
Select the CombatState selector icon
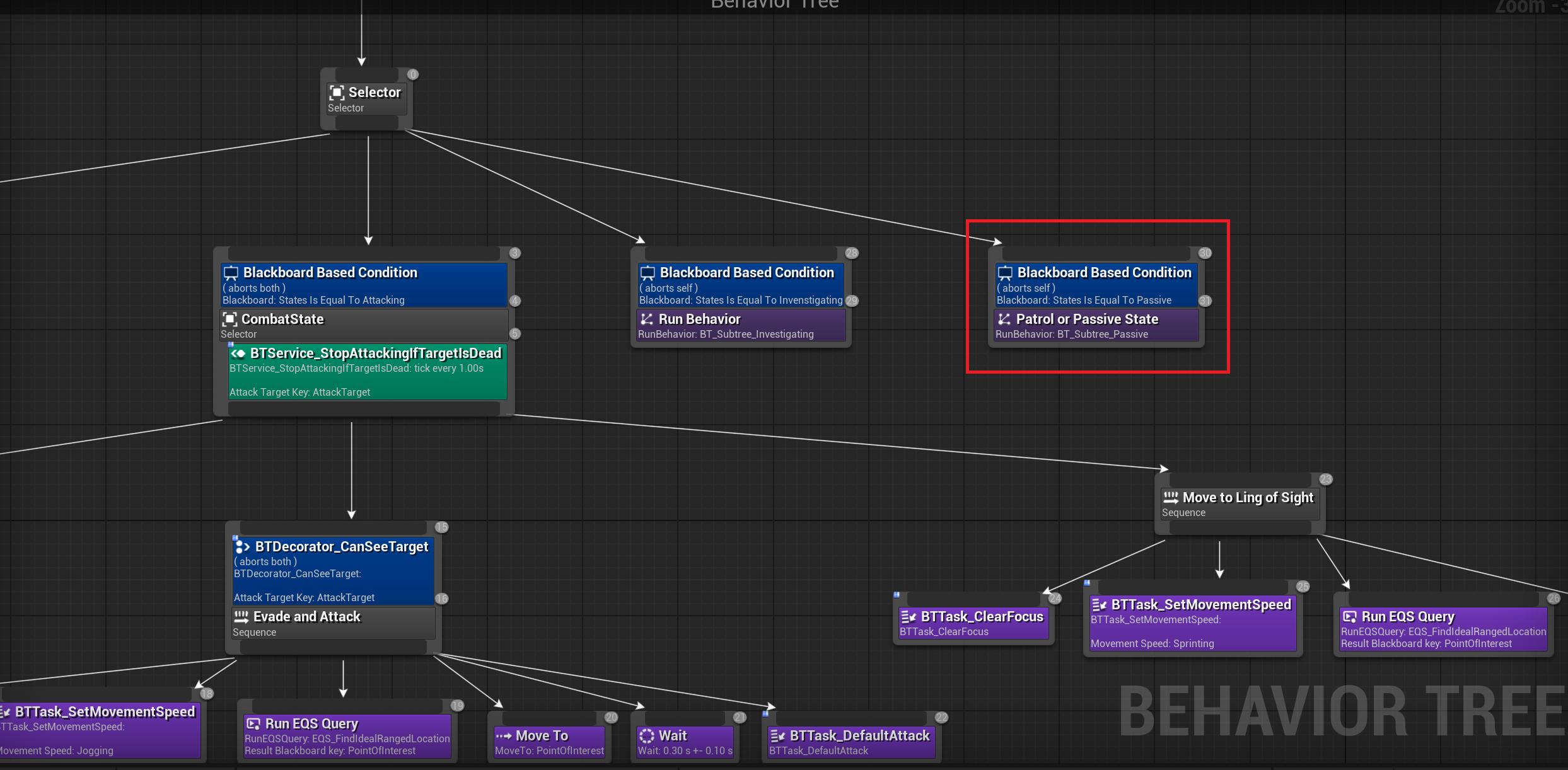click(x=230, y=319)
